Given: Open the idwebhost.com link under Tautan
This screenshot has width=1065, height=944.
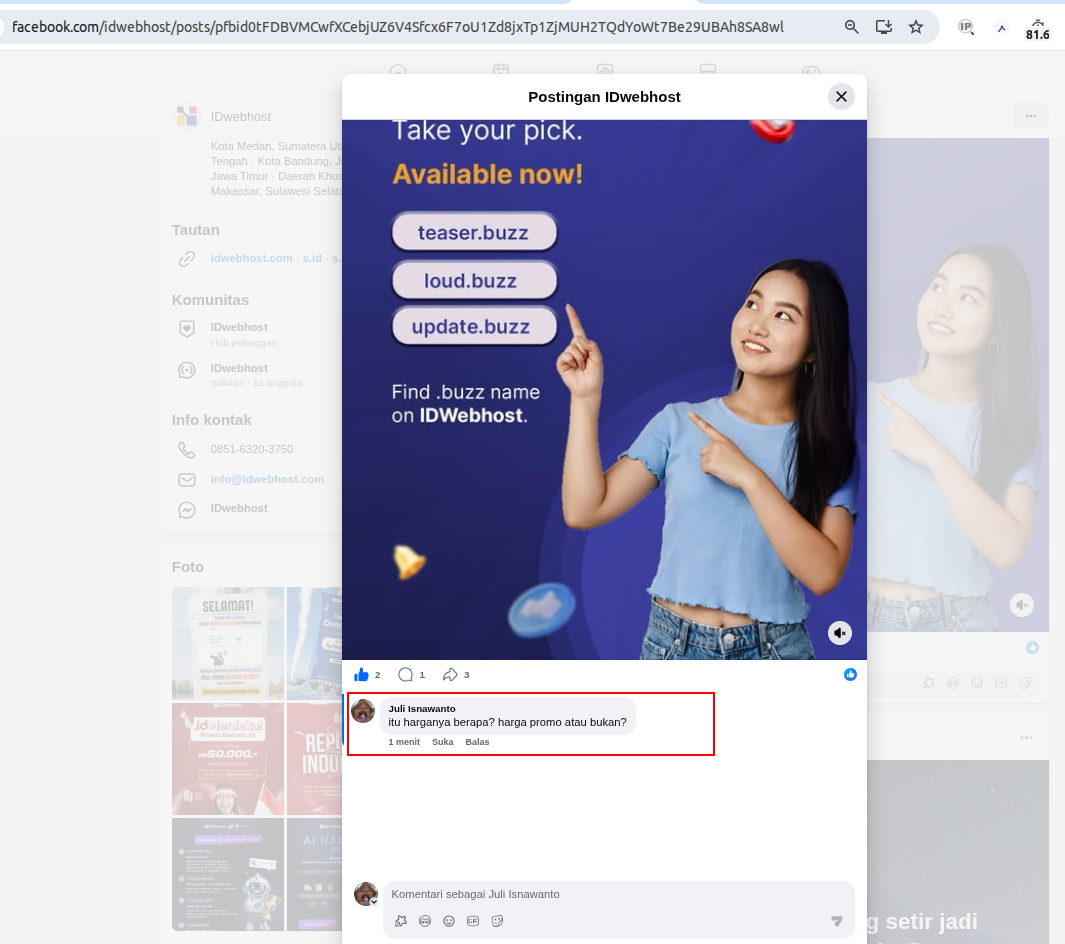Looking at the screenshot, I should coord(251,258).
